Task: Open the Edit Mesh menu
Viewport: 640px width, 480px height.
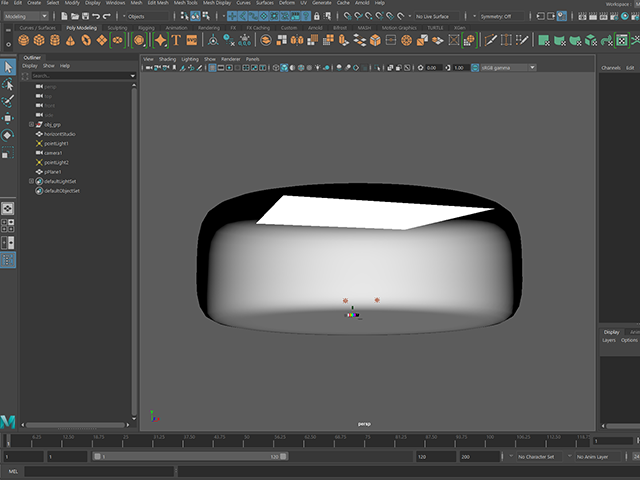Action: click(158, 3)
